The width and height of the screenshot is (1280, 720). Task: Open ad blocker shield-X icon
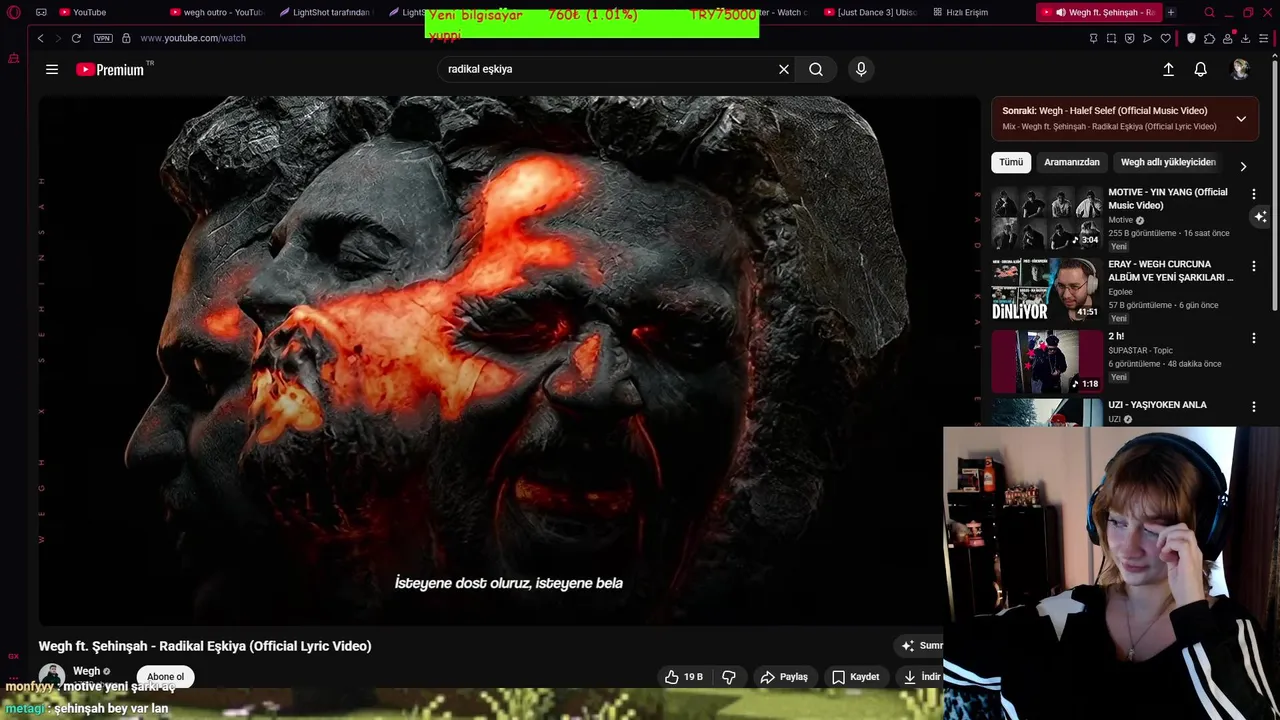pyautogui.click(x=1129, y=38)
